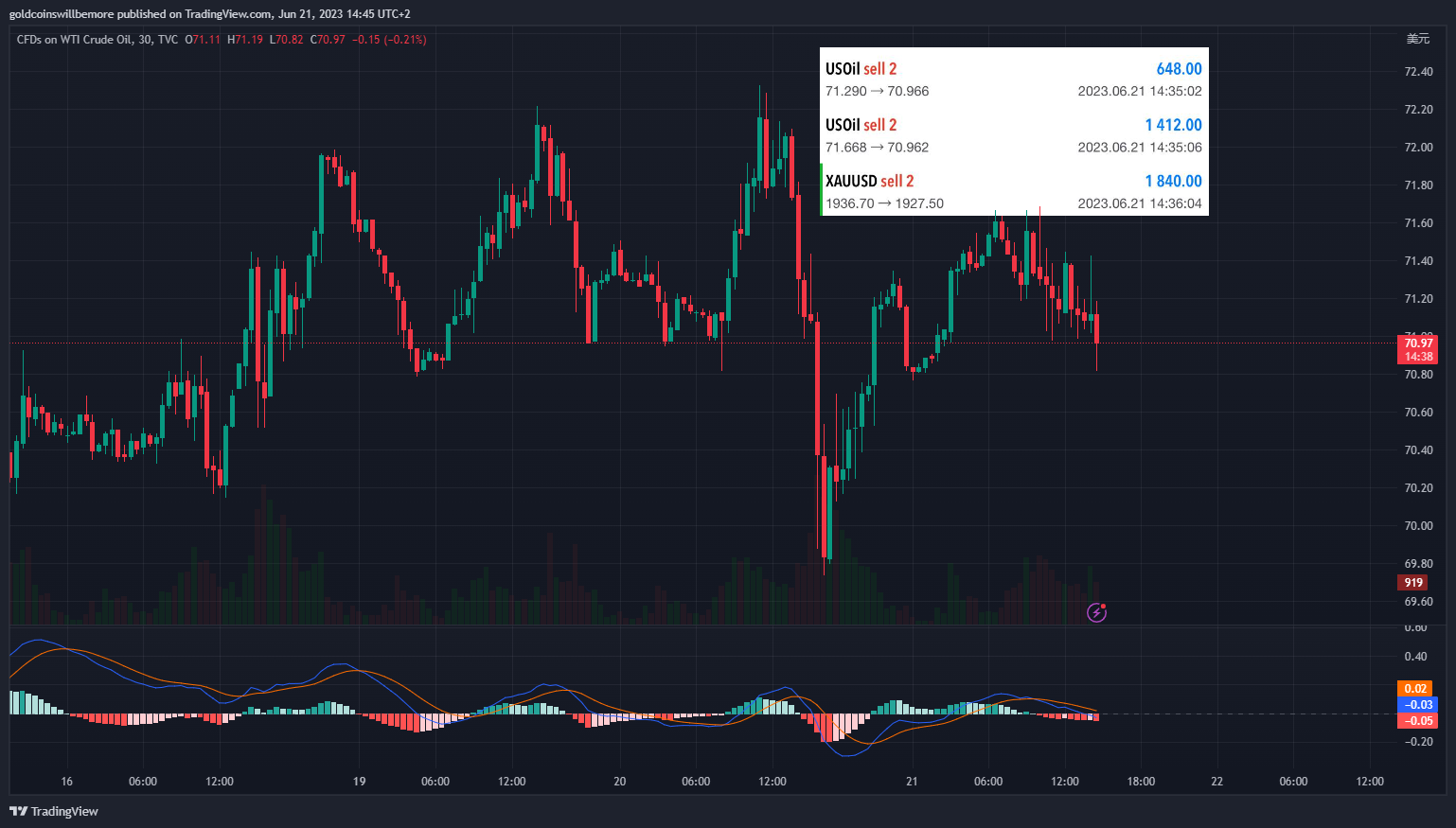Click the purple lightning bolt event icon
Viewport: 1456px width, 828px height.
click(x=1096, y=612)
